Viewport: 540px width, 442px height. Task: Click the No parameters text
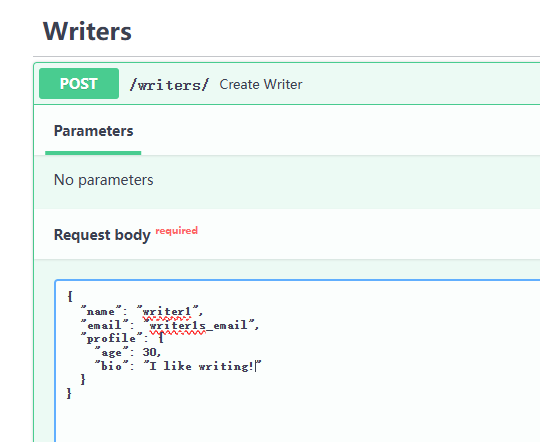click(103, 180)
